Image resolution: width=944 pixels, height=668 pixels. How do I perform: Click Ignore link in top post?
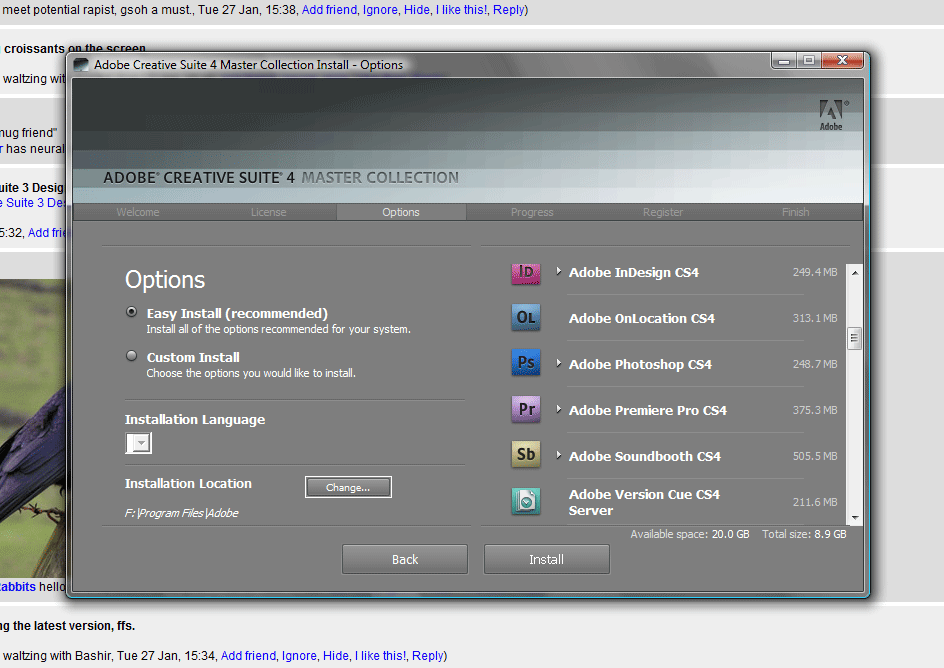pos(380,10)
